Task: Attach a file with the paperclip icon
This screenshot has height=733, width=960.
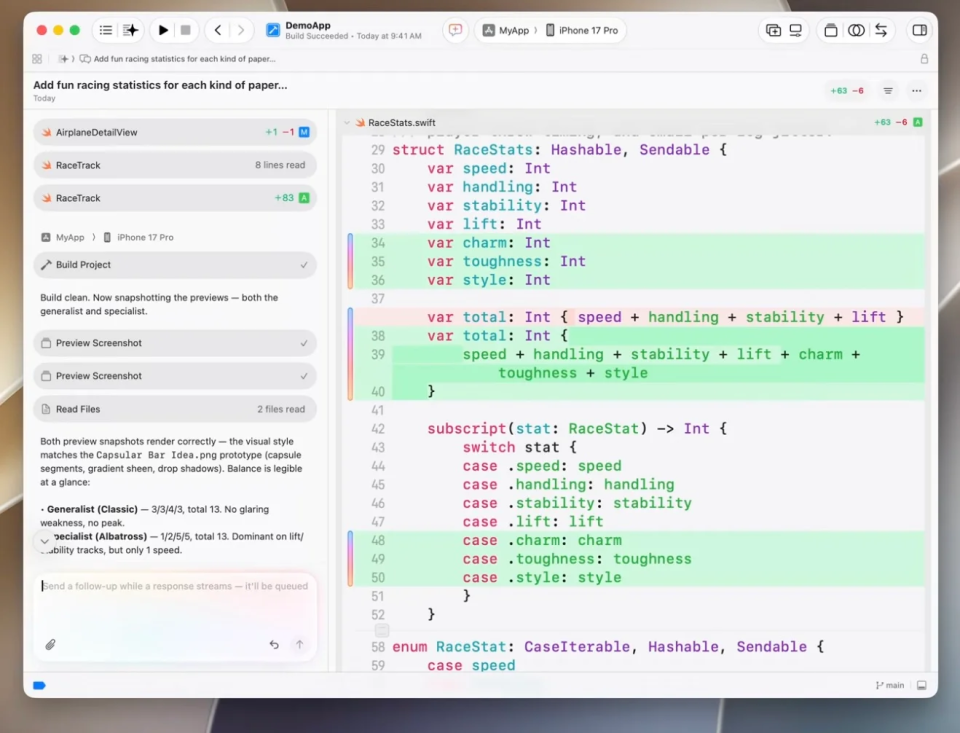Action: pyautogui.click(x=50, y=644)
